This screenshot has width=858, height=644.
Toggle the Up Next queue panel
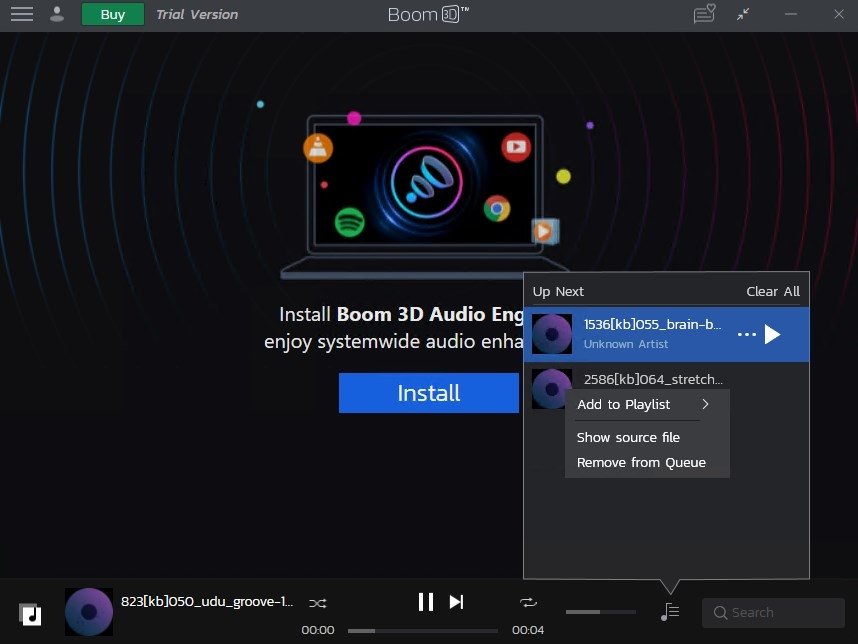670,612
